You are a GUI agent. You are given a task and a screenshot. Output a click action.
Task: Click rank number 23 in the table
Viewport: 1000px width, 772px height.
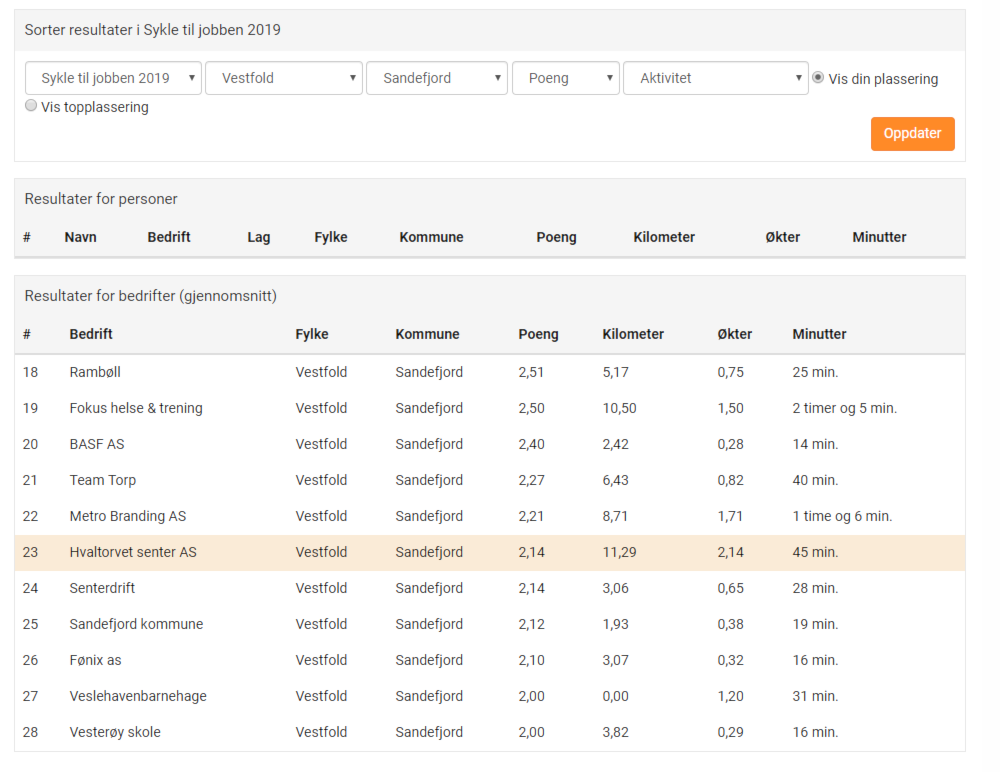31,553
